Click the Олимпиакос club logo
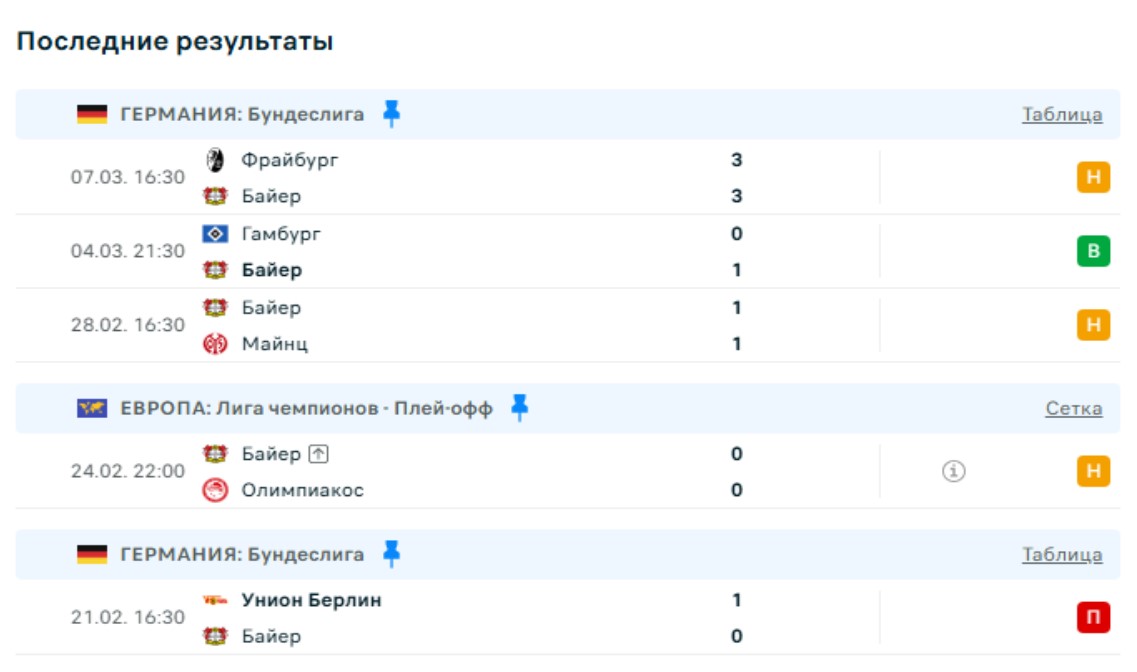This screenshot has height=672, width=1137. pos(215,490)
